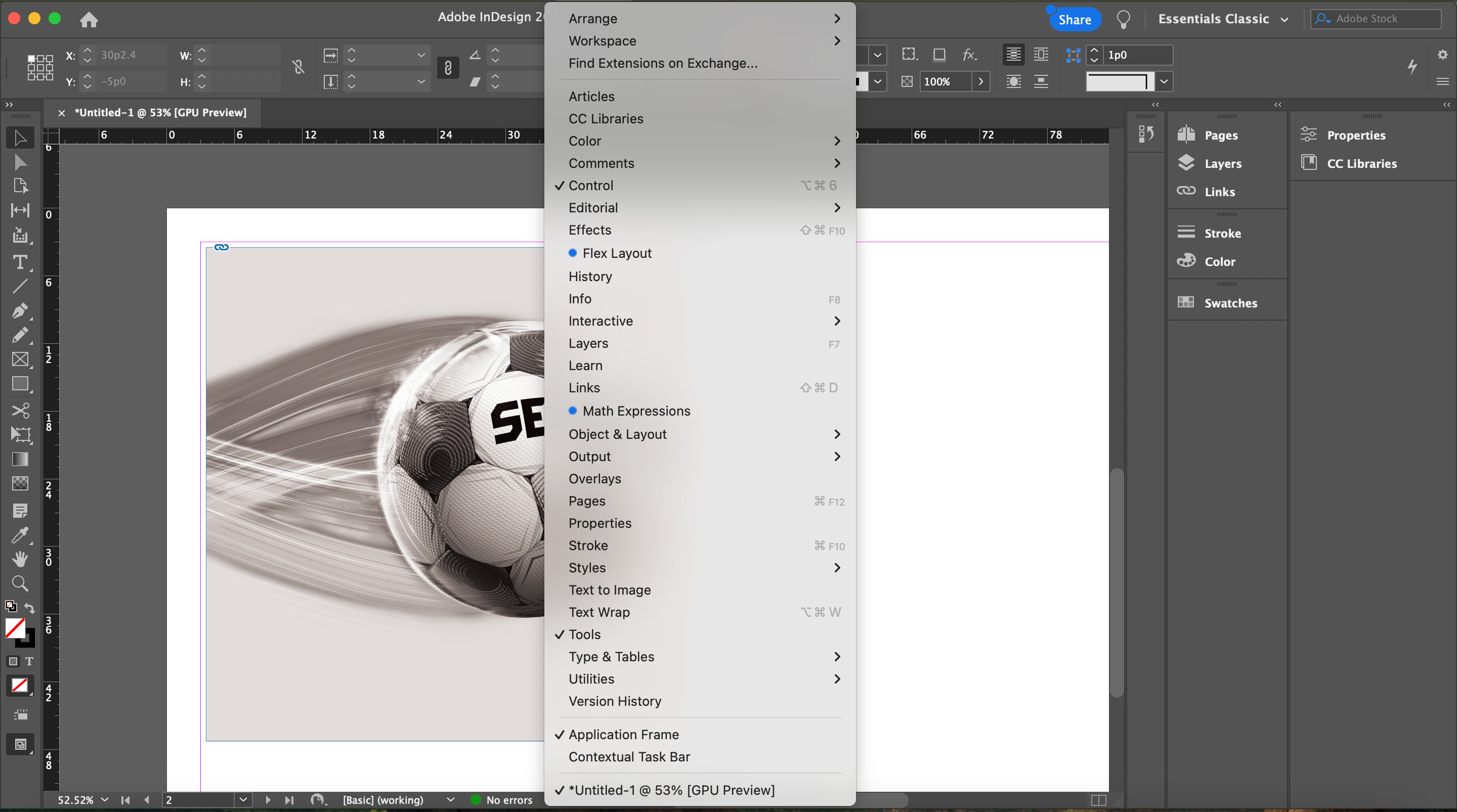Open Text Wrap from menu
Viewport: 1457px width, 812px height.
coord(598,612)
